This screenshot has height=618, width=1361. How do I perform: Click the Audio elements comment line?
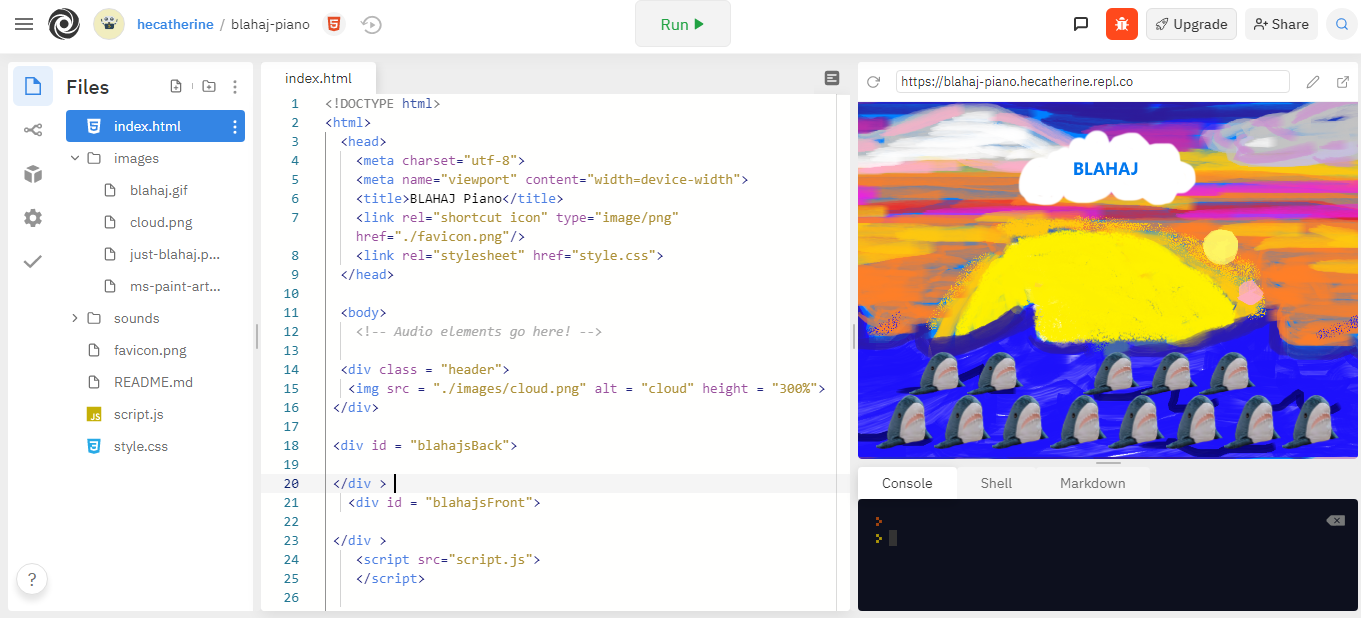478,331
